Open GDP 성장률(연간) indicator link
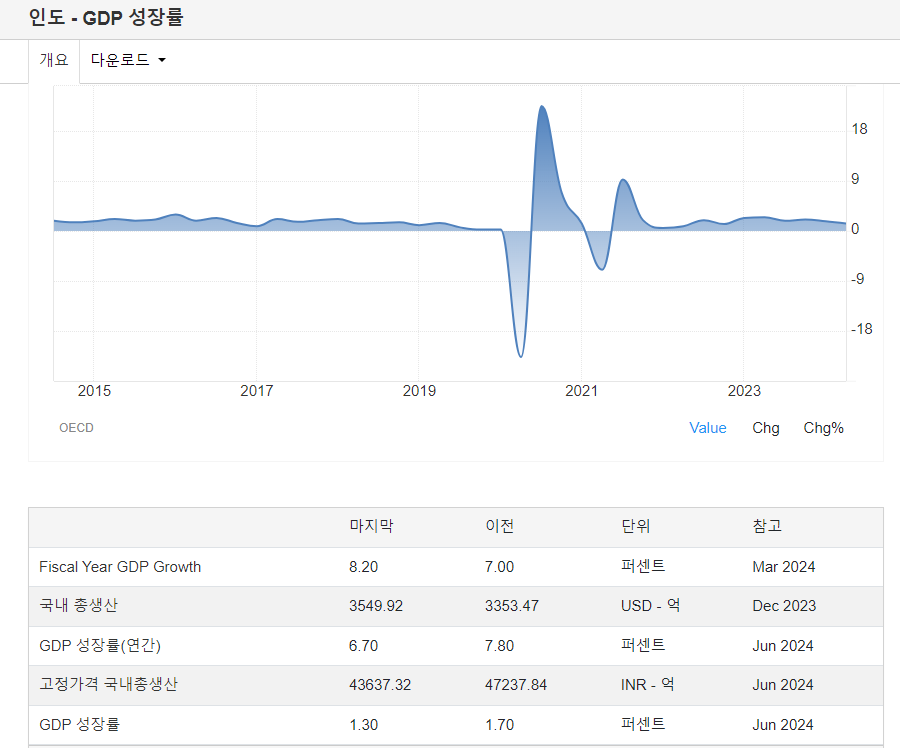The height and width of the screenshot is (748, 900). [100, 645]
